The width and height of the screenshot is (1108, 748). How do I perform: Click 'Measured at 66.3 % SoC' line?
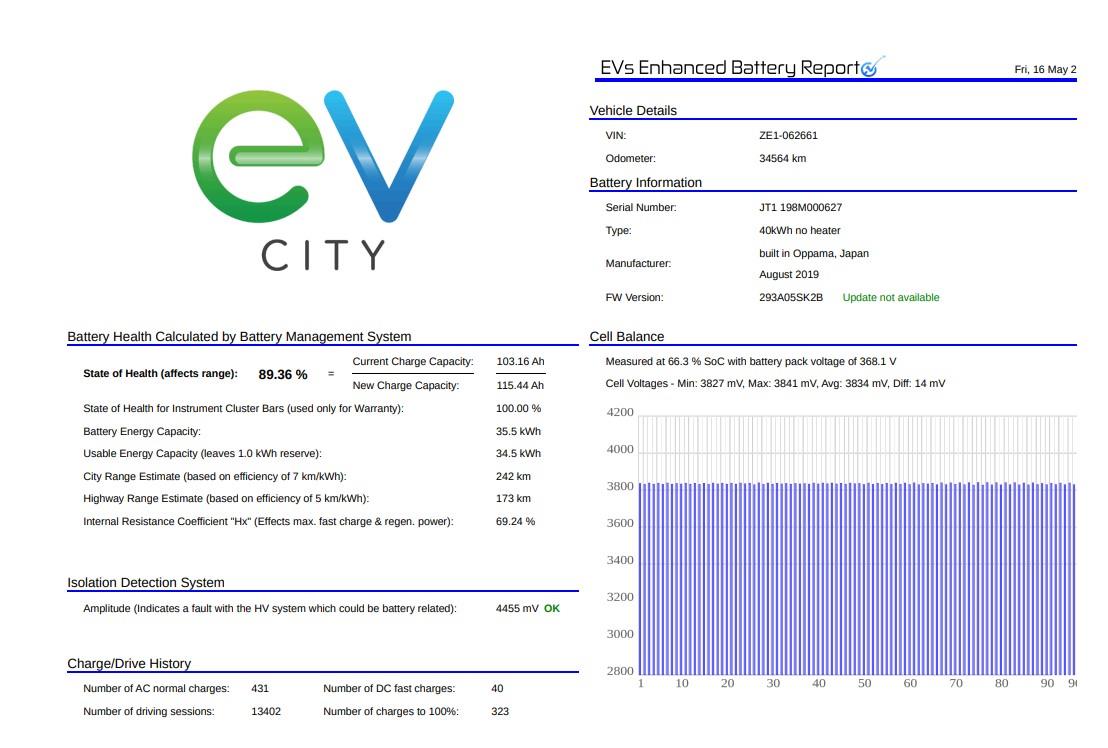click(x=750, y=361)
